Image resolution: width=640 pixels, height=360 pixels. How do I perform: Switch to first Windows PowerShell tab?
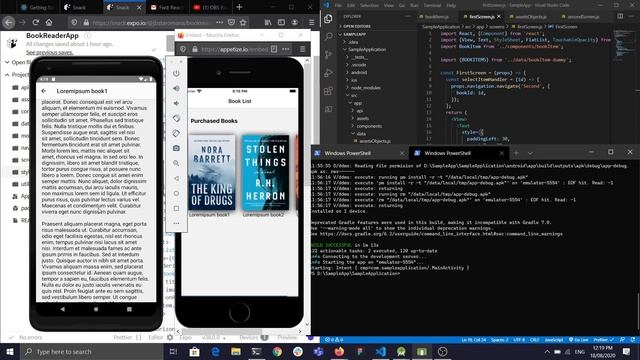coord(348,153)
